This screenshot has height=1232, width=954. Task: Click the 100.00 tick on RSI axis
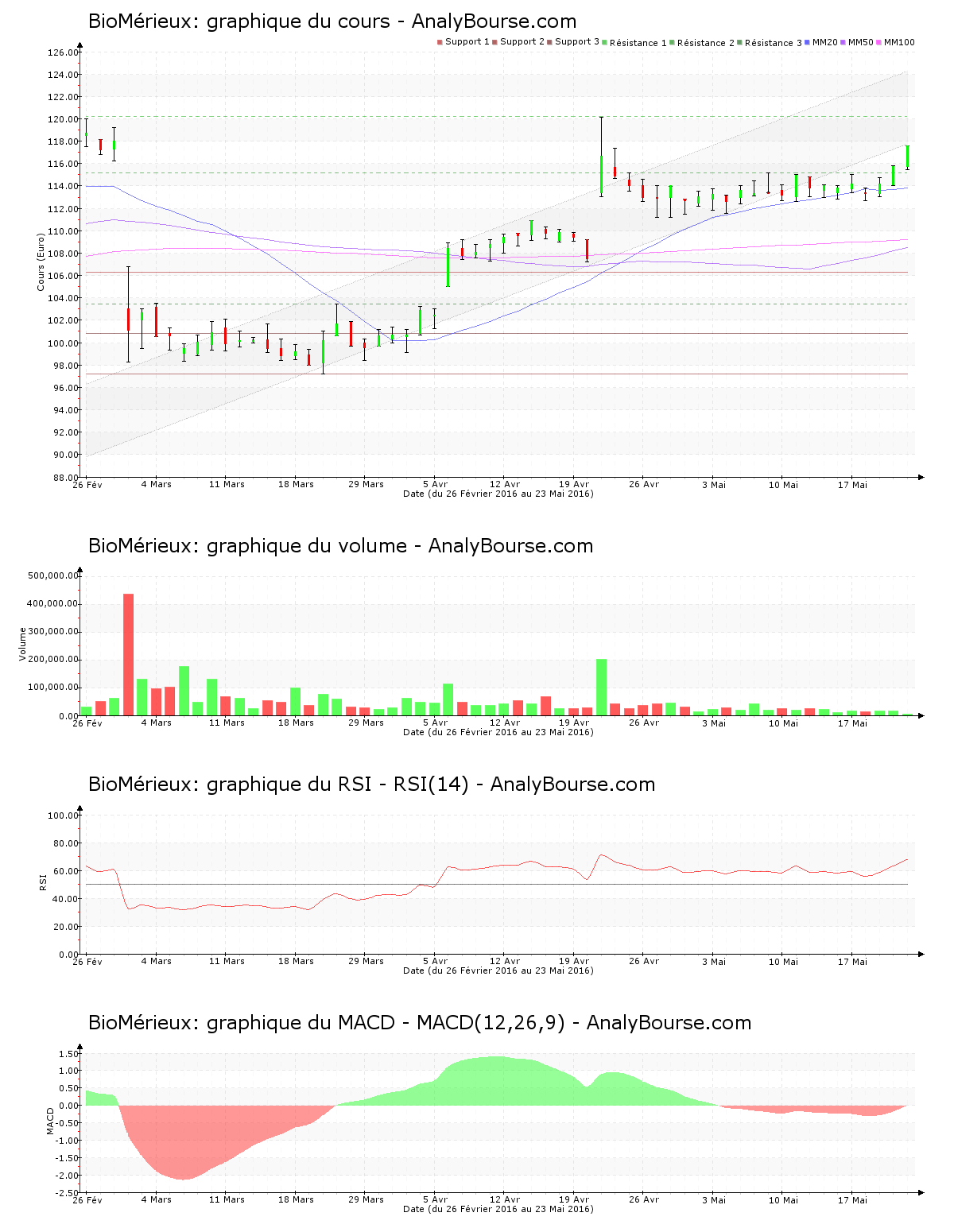tap(63, 816)
